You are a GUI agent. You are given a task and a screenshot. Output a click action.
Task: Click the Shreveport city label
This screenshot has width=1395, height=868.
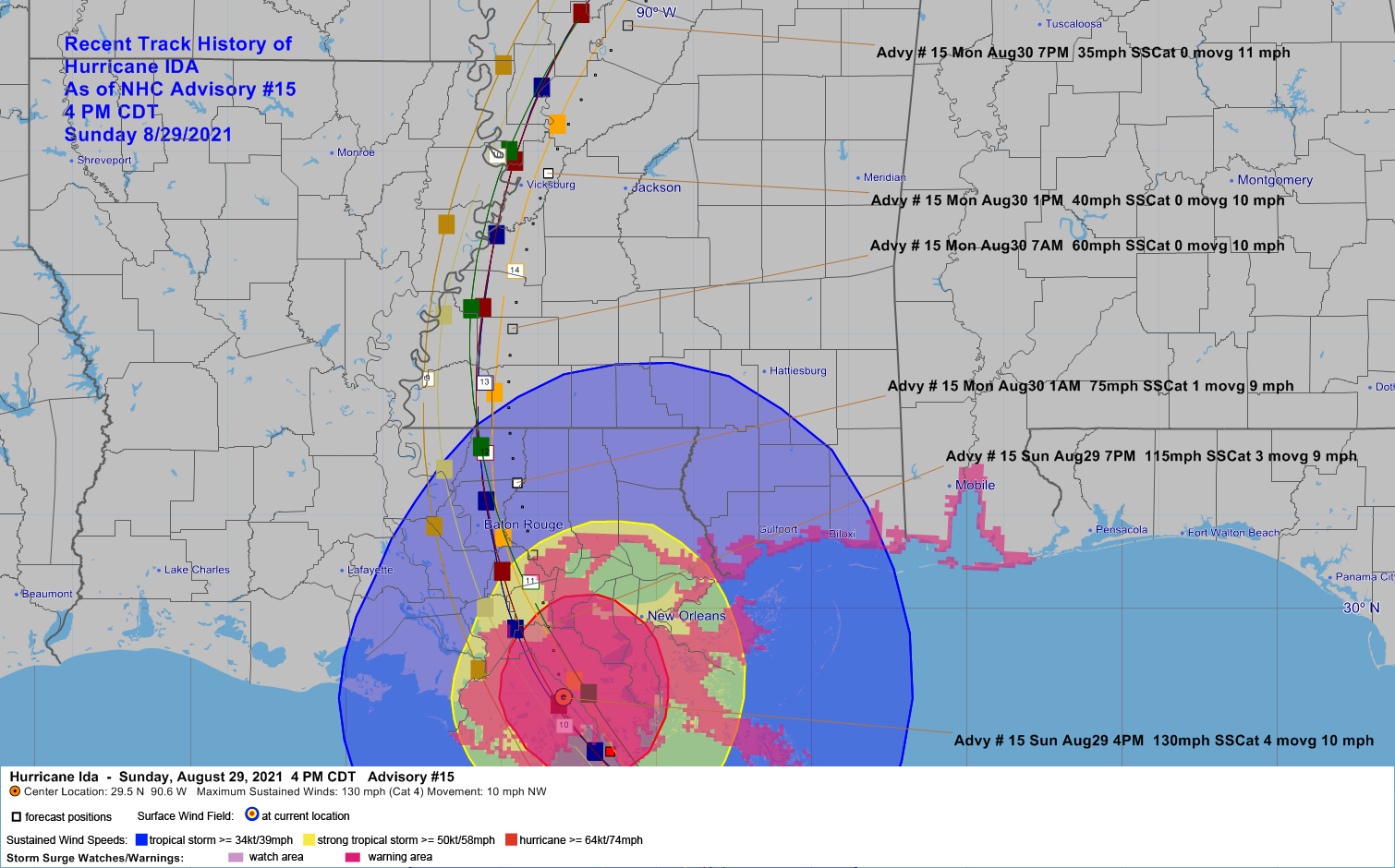click(x=104, y=161)
